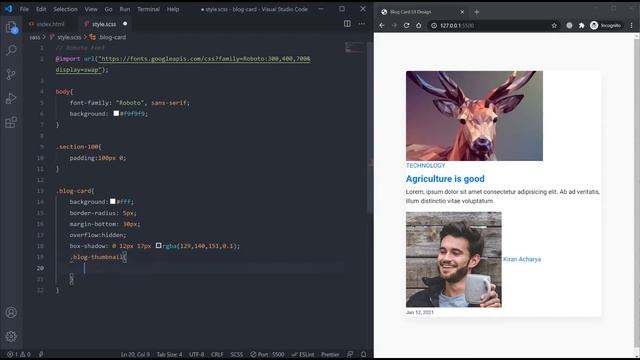
Task: Click .blog-card symbol in breadcrumb
Action: point(112,37)
